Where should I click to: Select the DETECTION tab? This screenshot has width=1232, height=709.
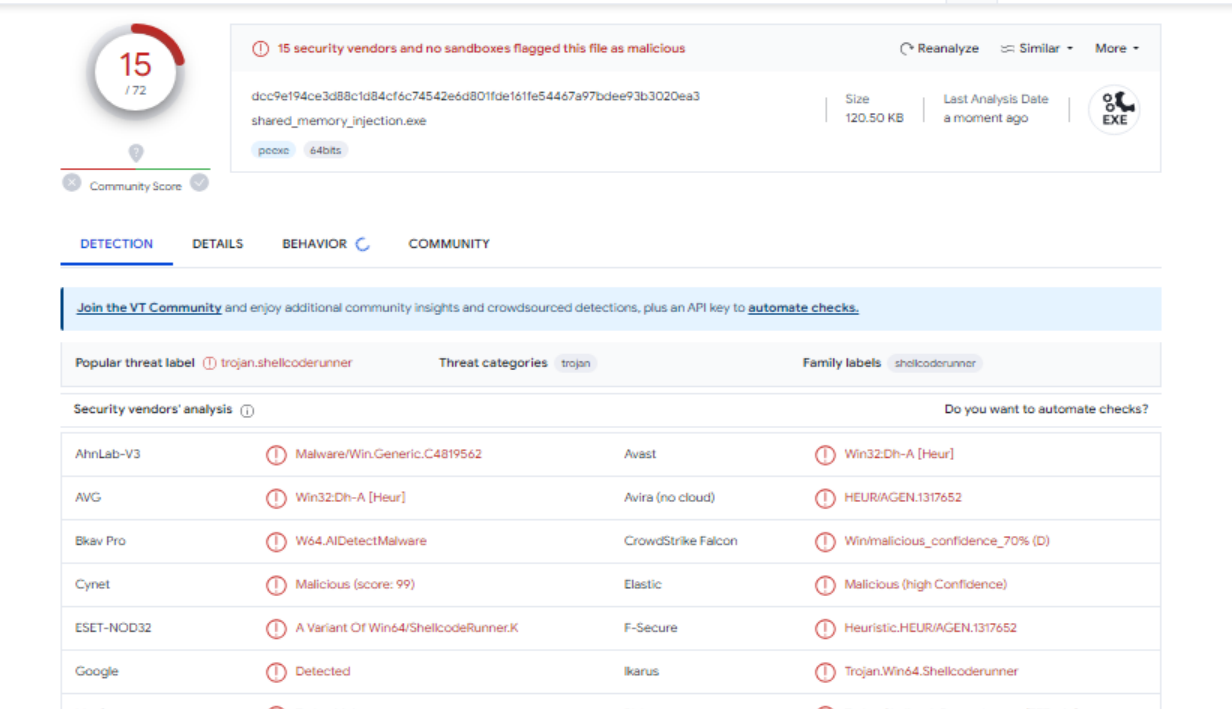click(116, 244)
